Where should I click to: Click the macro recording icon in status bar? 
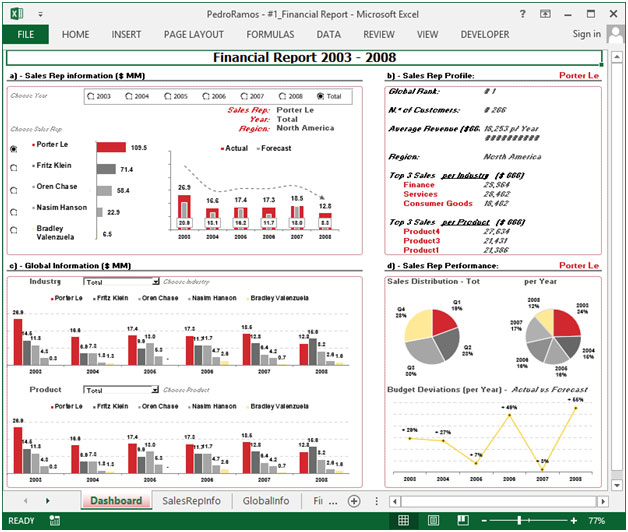54,520
